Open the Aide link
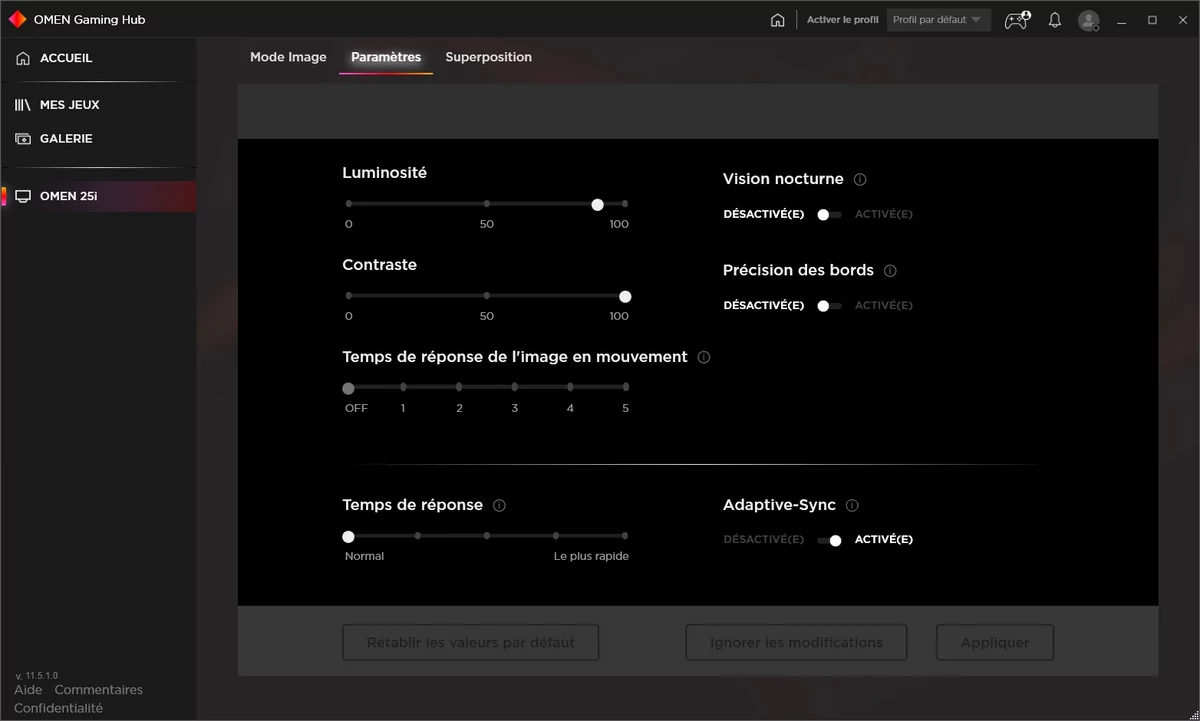Screen dimensions: 1200x721 [28, 690]
